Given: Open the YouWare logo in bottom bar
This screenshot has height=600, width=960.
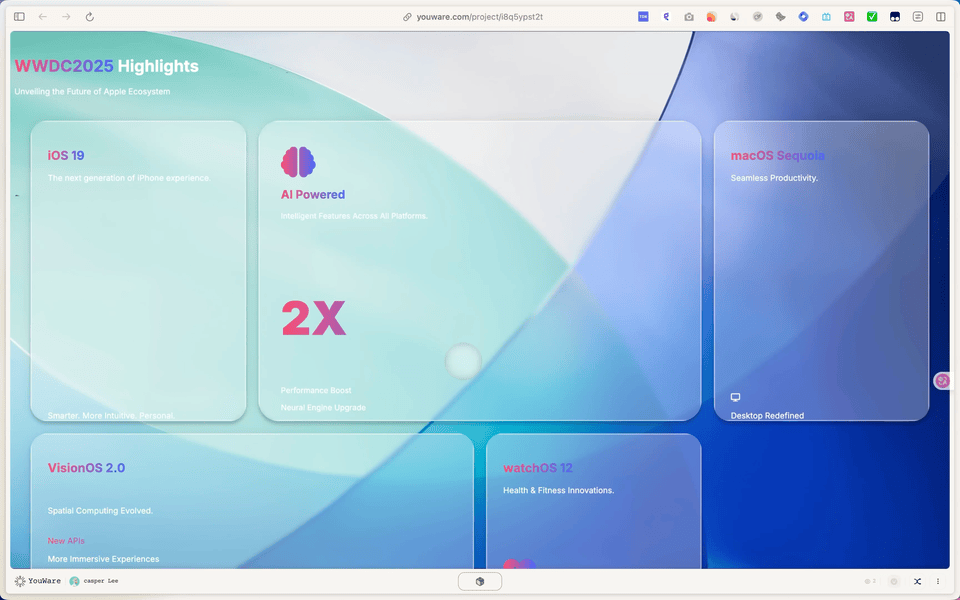Looking at the screenshot, I should pos(38,581).
